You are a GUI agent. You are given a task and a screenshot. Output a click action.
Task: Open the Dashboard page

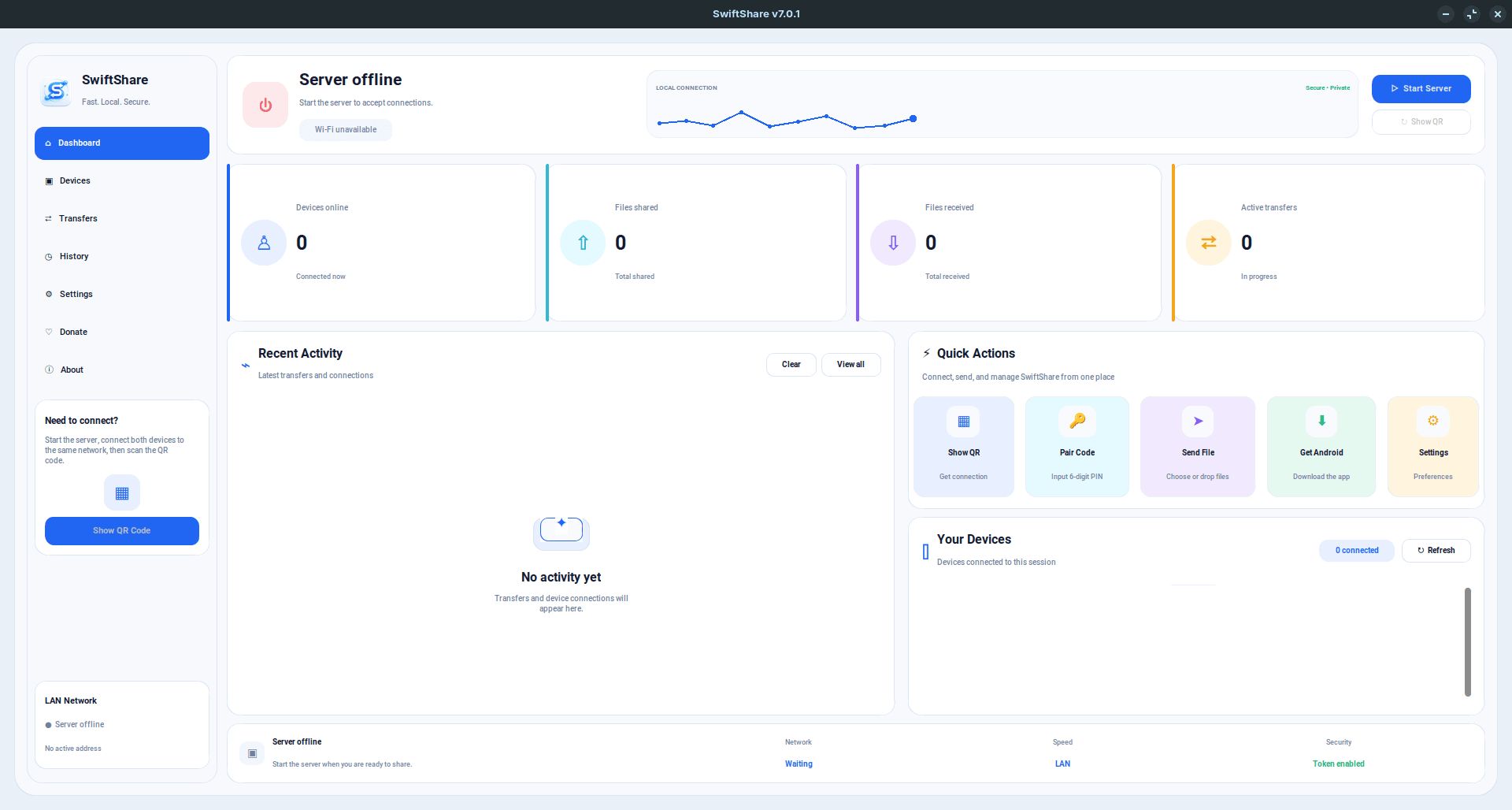coord(122,143)
